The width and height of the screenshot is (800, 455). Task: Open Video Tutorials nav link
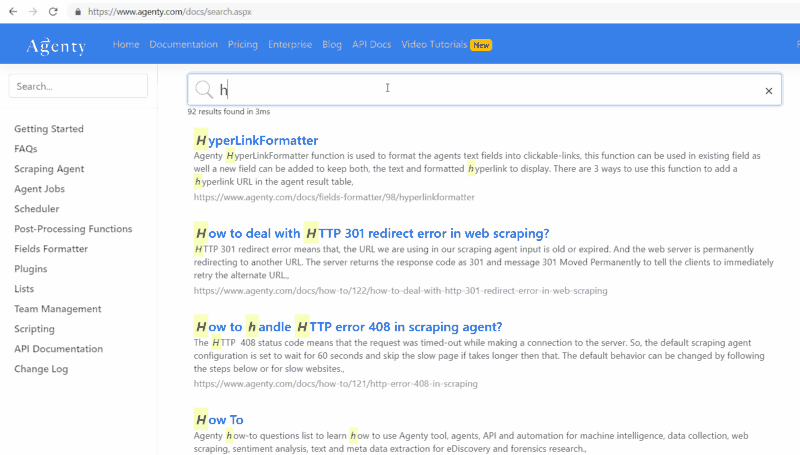tap(434, 44)
